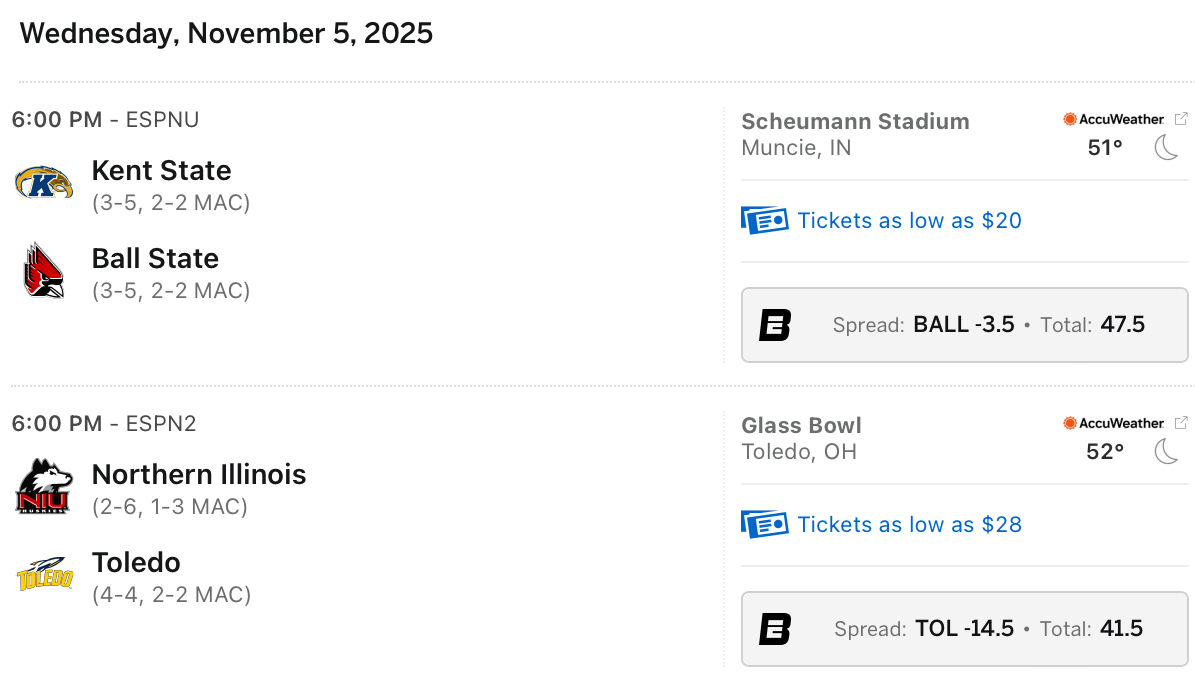This screenshot has height=676, width=1195.
Task: Open the Ball State team page
Action: click(x=155, y=258)
